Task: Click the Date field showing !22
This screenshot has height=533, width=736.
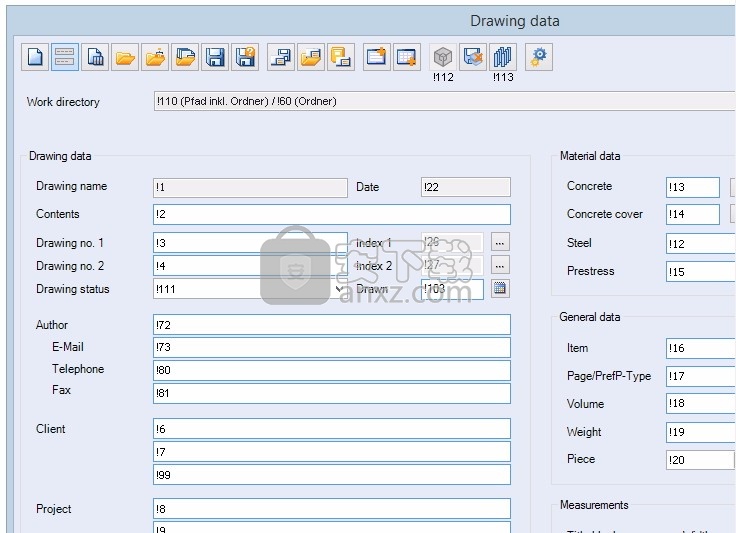Action: 466,187
